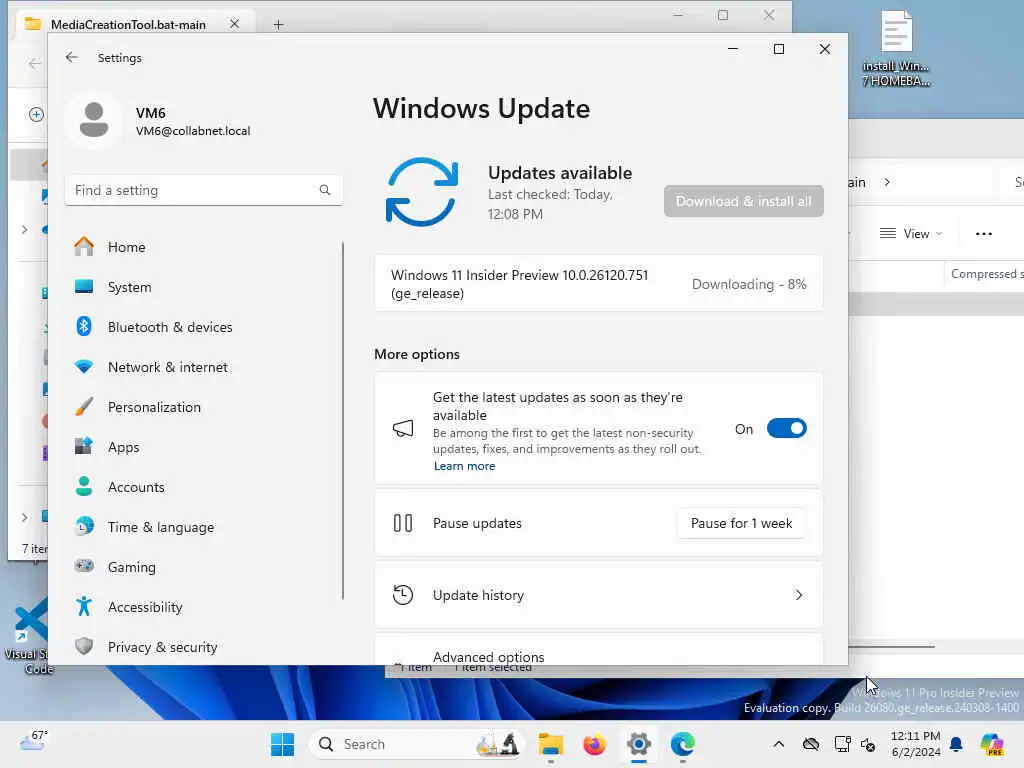Open the Windows Start menu

click(x=282, y=744)
